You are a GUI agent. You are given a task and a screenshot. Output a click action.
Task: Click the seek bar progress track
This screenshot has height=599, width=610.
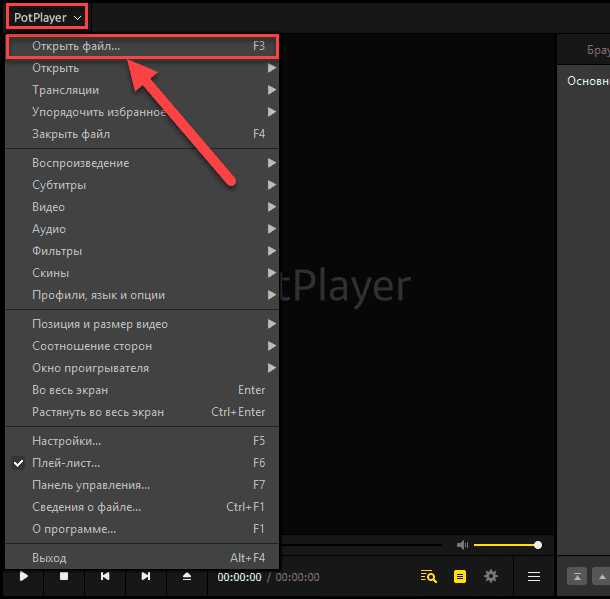[362, 545]
